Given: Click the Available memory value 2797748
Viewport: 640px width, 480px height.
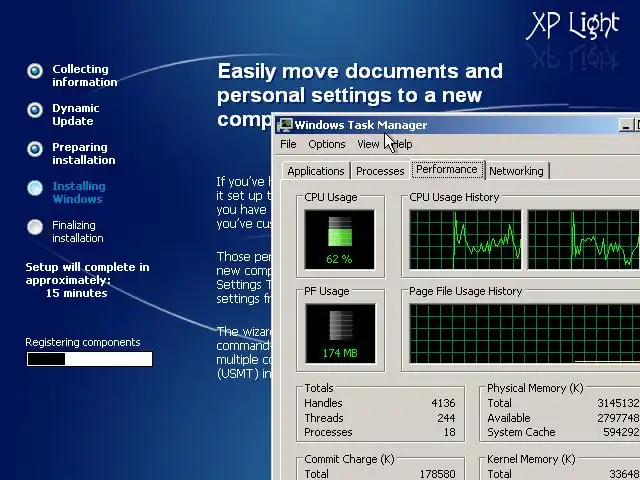Looking at the screenshot, I should coord(618,418).
